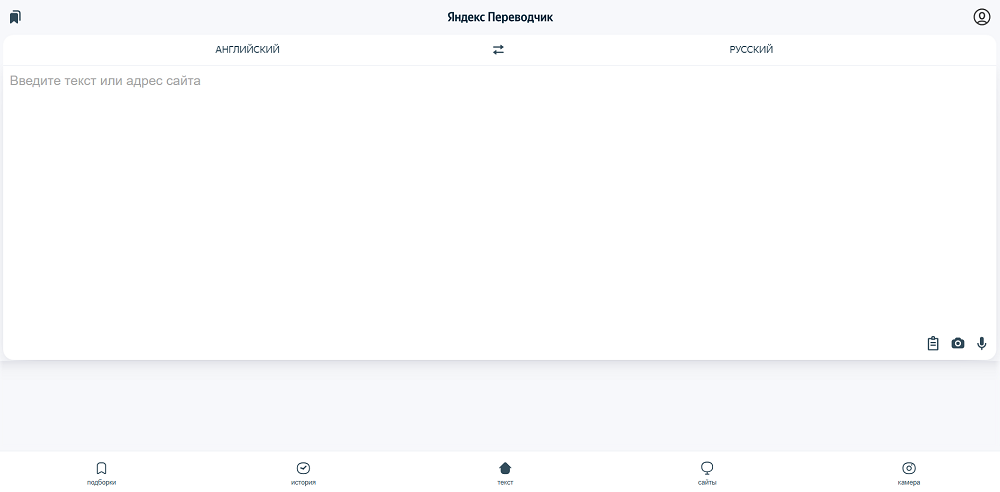
Task: Click the bookmark icon above 'подборки'
Action: pyautogui.click(x=101, y=468)
